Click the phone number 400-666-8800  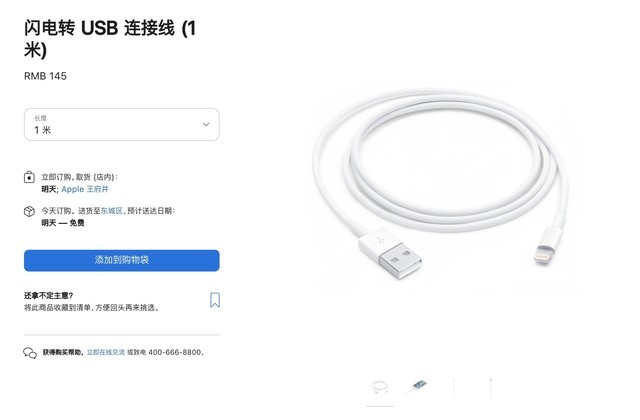(x=175, y=352)
